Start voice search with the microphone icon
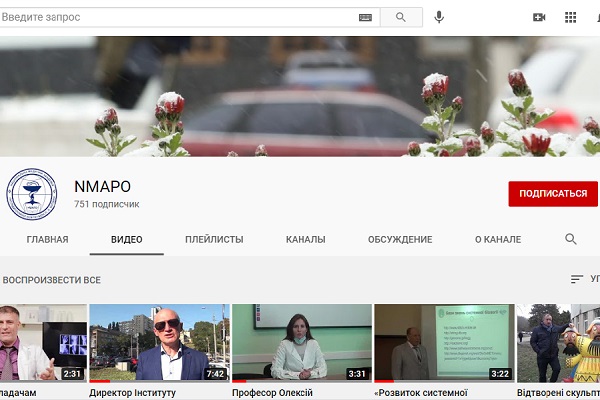This screenshot has width=600, height=400. (439, 17)
